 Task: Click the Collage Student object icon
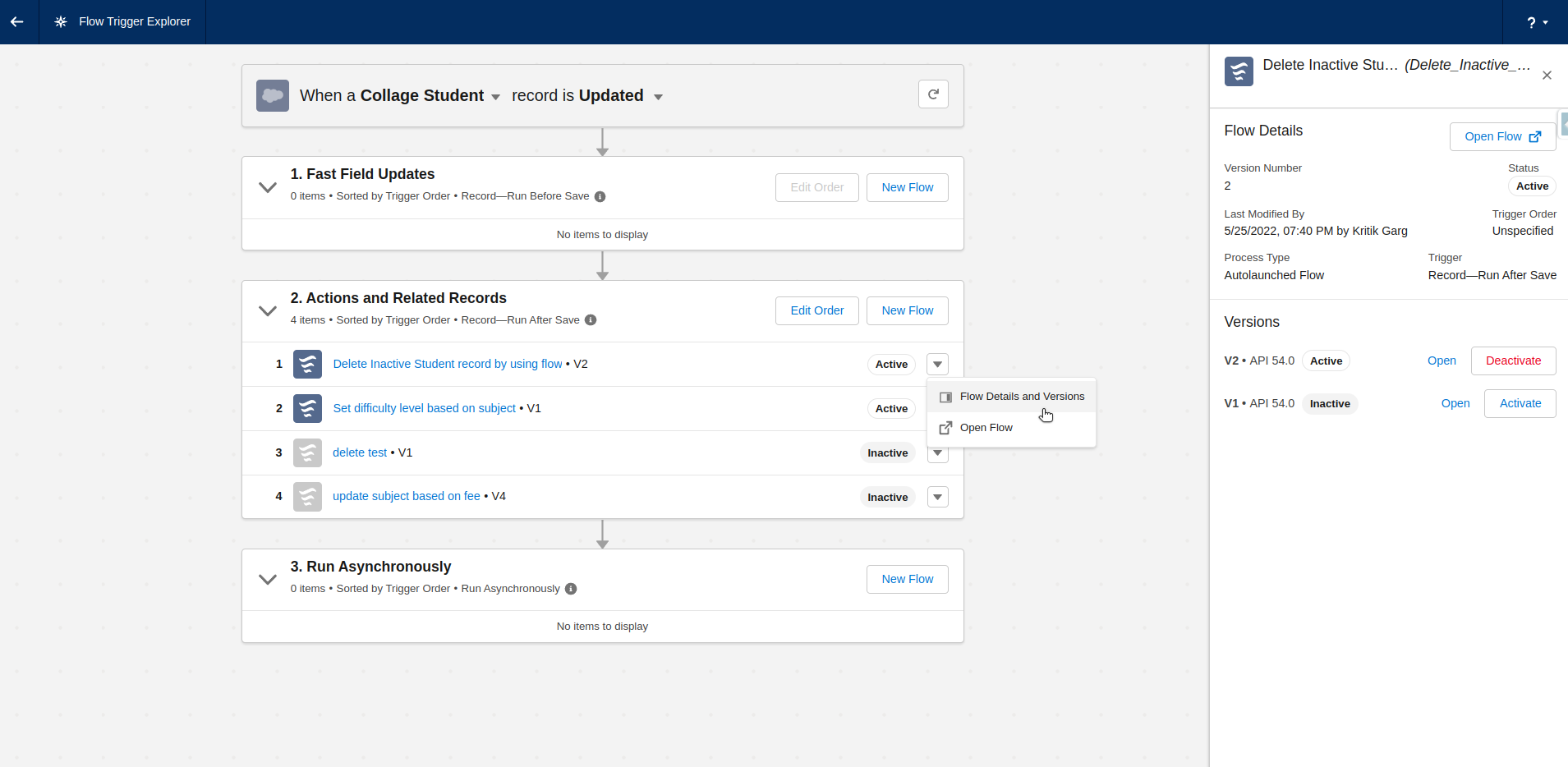(x=272, y=94)
